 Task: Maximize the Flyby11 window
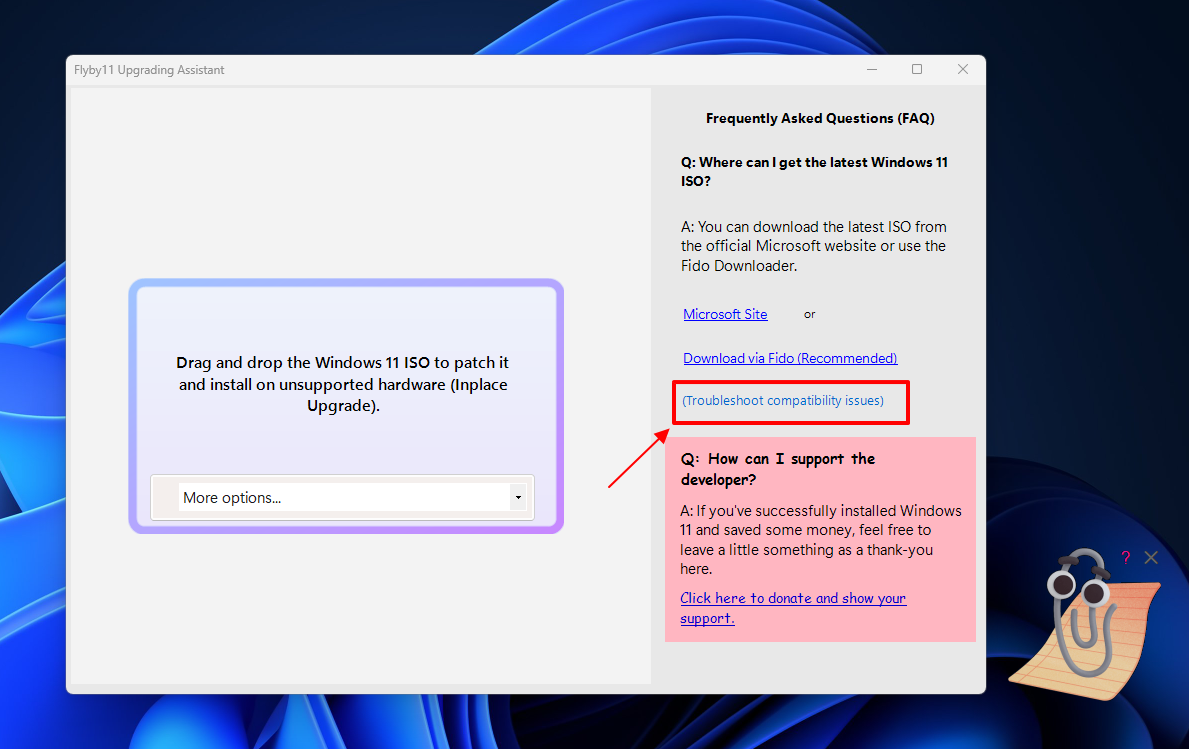[917, 70]
